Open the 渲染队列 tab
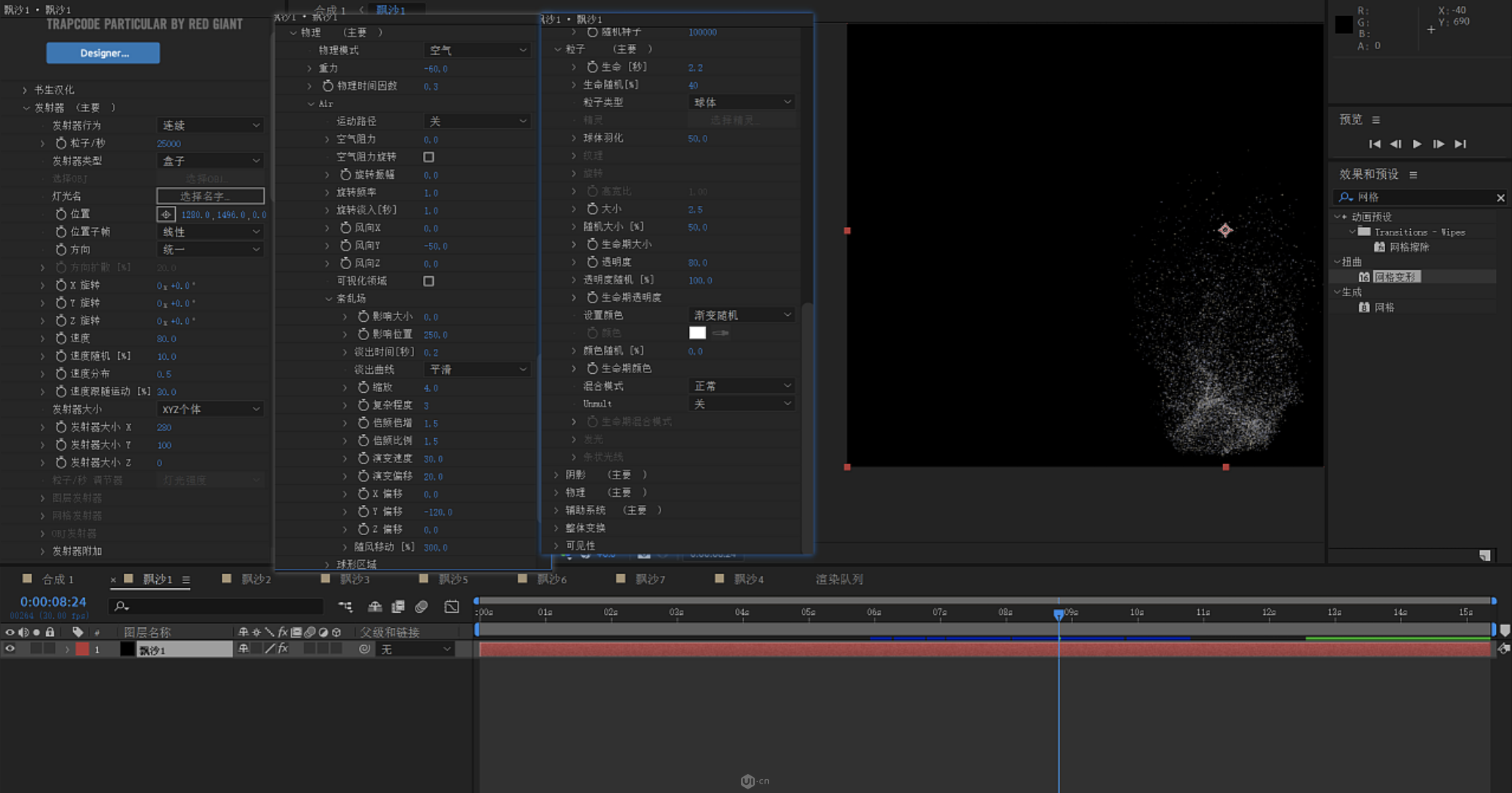 click(x=839, y=579)
